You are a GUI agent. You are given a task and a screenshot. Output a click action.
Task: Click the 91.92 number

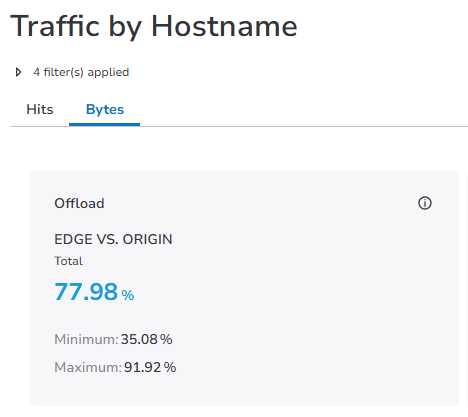click(143, 367)
